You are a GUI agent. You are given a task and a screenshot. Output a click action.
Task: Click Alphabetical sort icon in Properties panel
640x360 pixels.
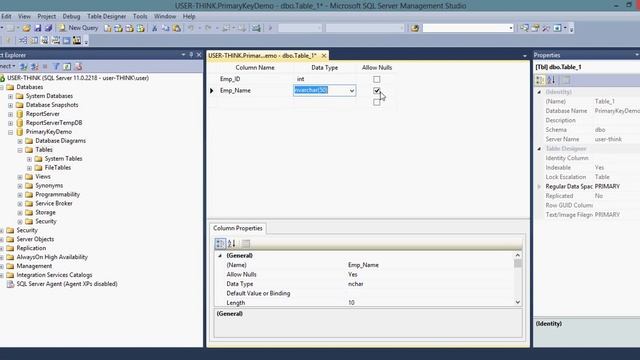coord(551,80)
